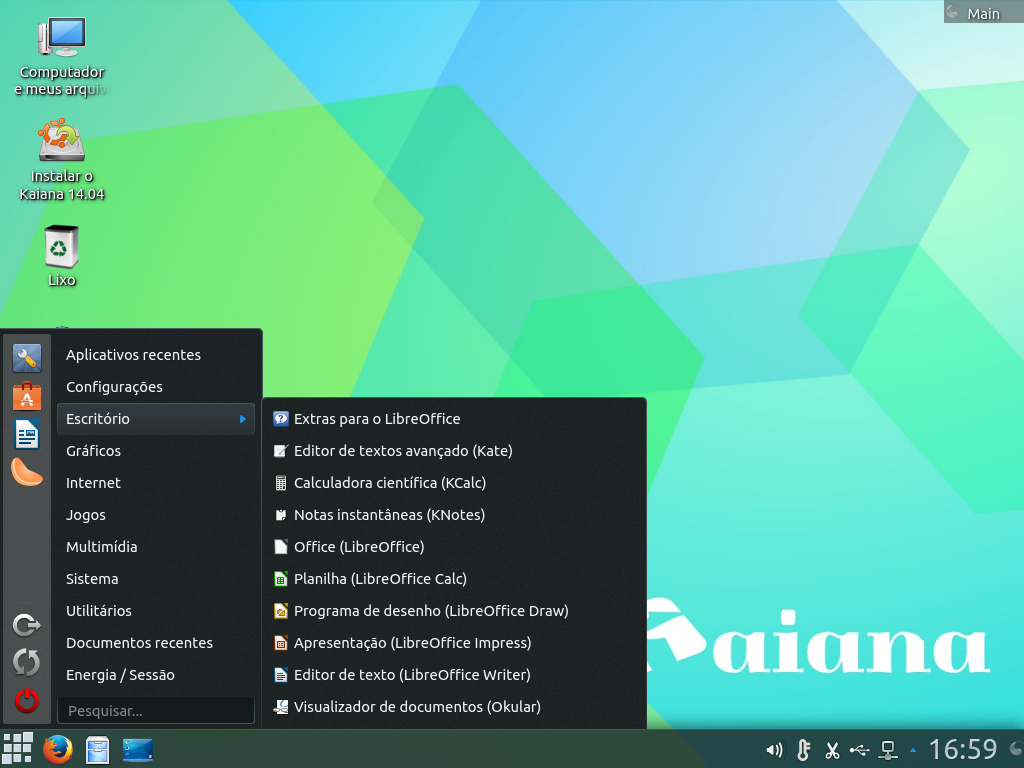
Task: Open Energia / Sessão menu entry
Action: point(155,675)
